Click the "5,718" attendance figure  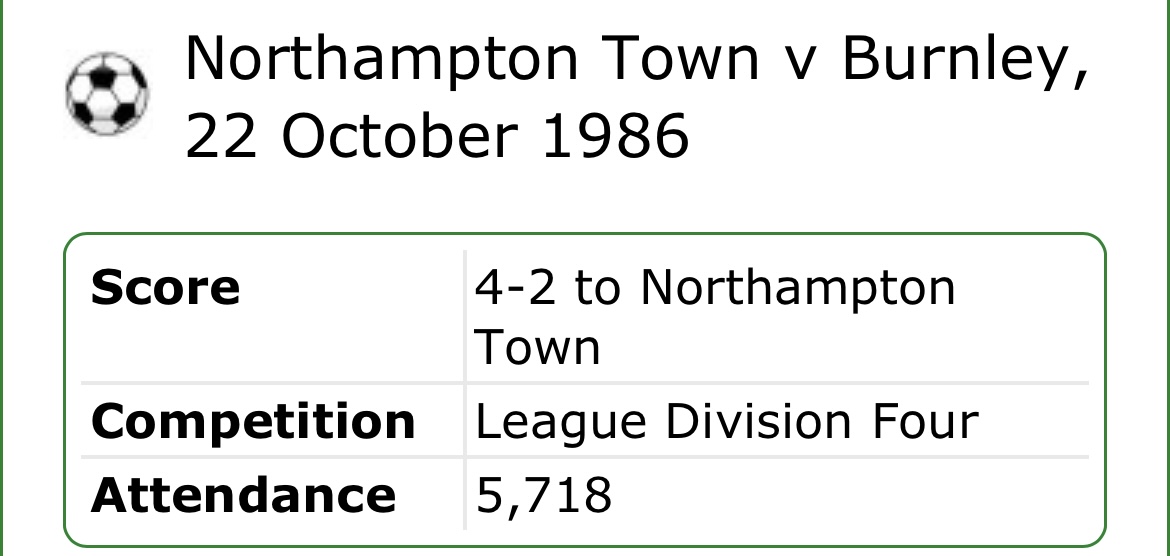(543, 495)
